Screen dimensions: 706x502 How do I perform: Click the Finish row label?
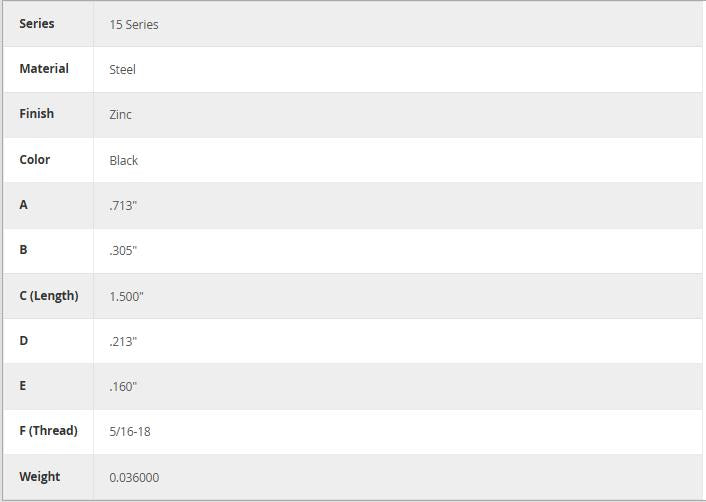[x=36, y=113]
